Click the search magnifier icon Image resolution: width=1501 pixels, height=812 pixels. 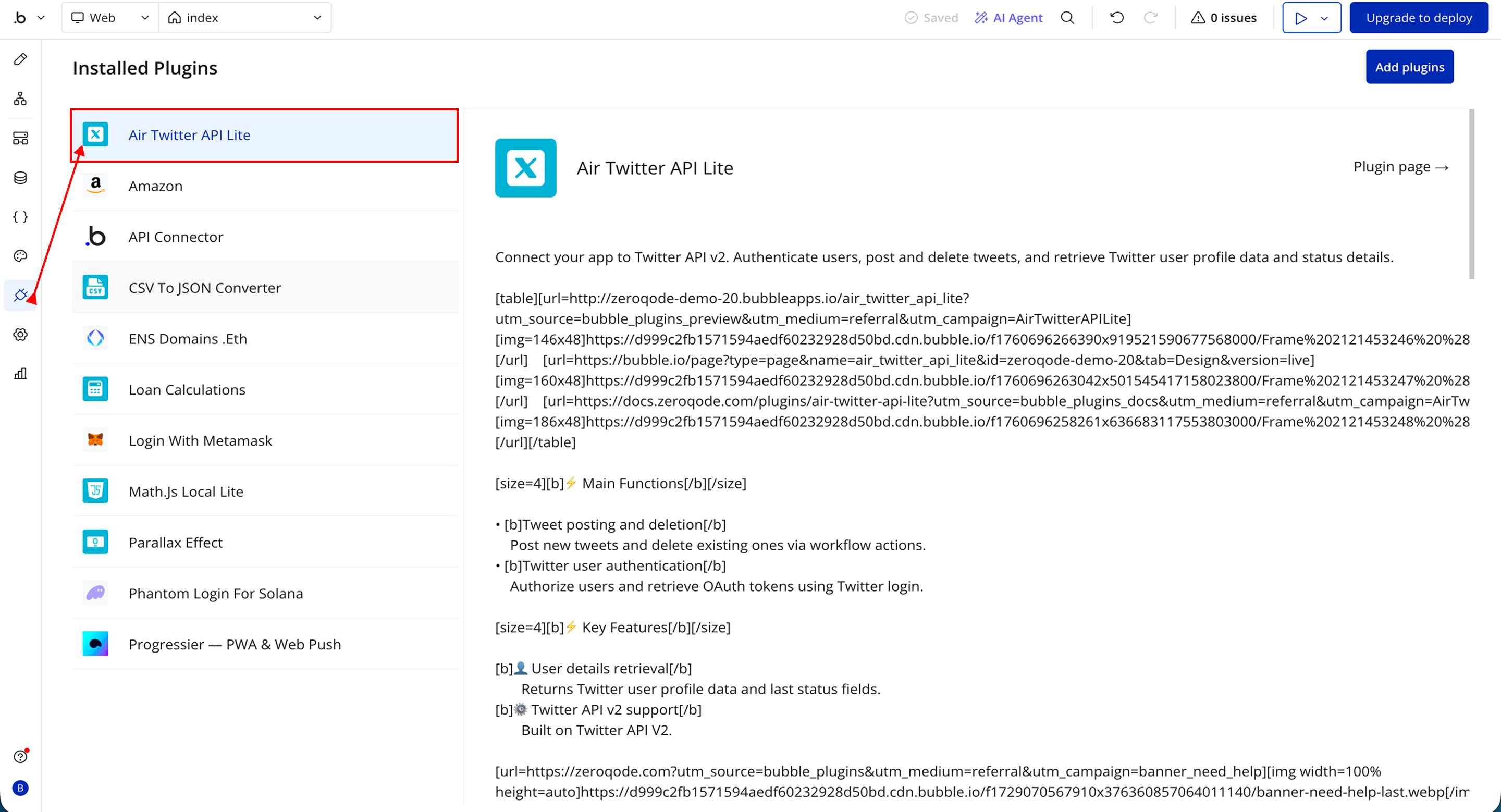click(x=1067, y=18)
